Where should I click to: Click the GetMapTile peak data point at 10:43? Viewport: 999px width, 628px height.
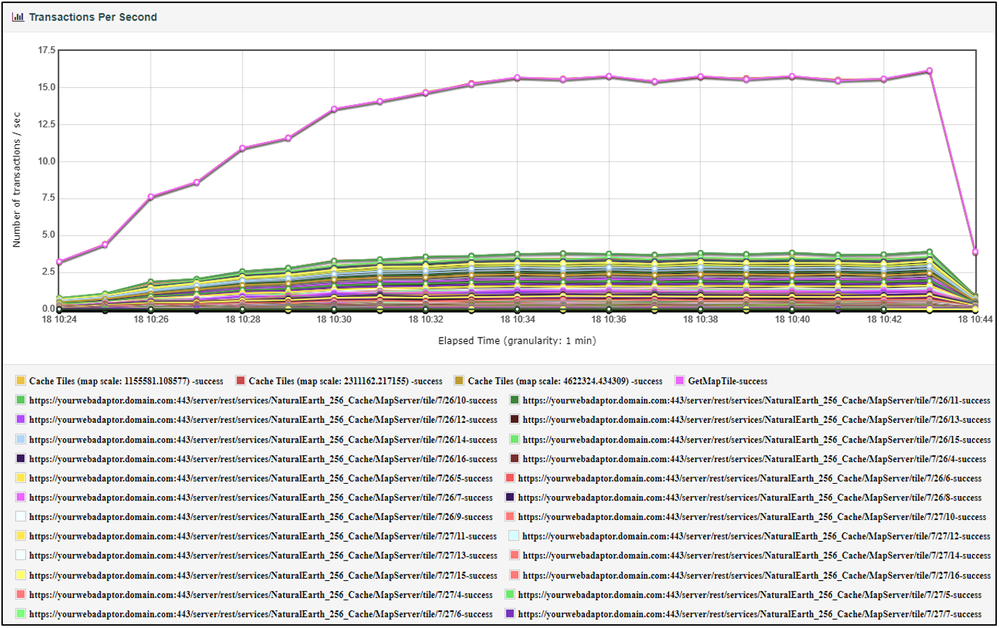point(930,71)
